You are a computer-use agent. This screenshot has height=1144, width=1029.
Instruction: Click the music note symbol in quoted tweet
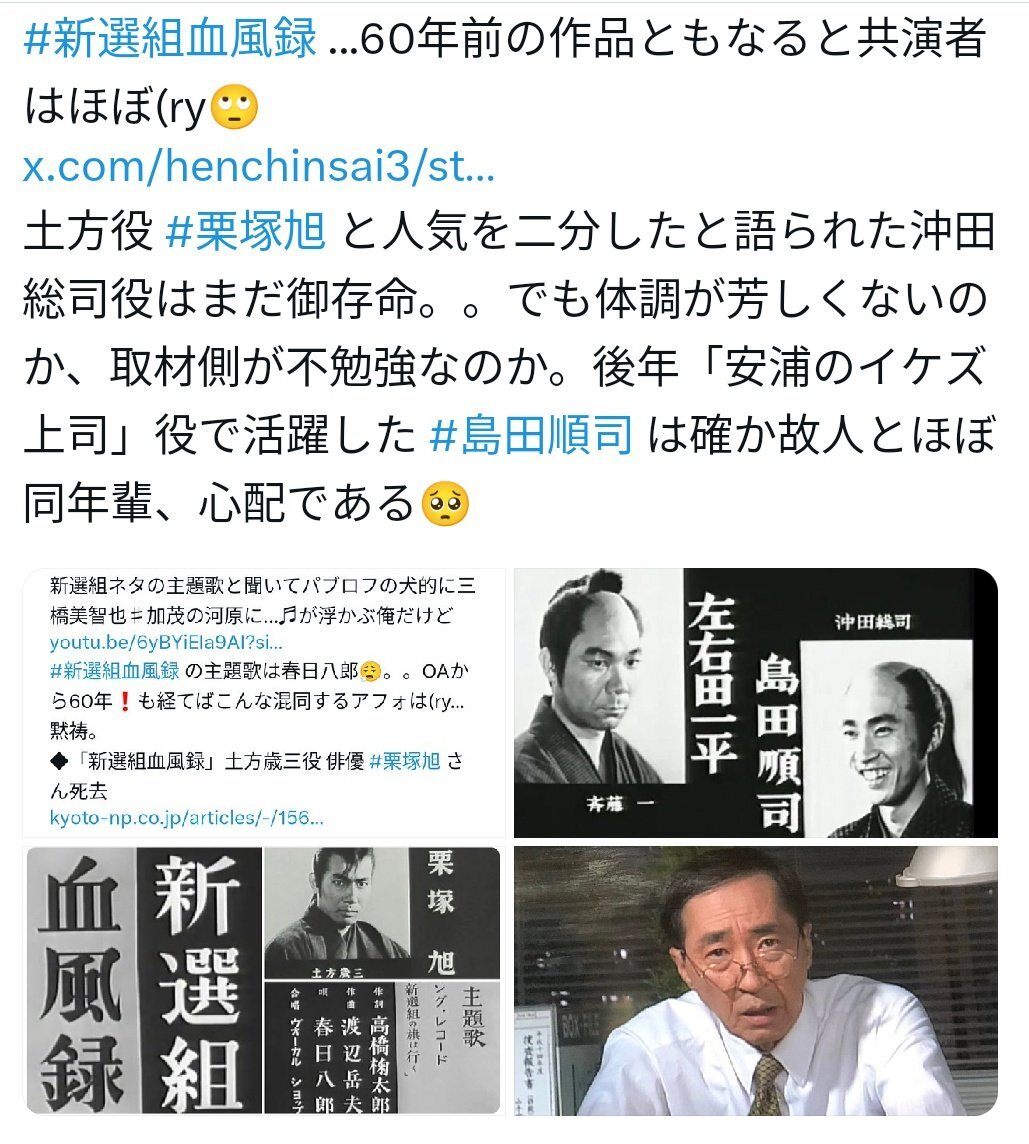click(288, 617)
